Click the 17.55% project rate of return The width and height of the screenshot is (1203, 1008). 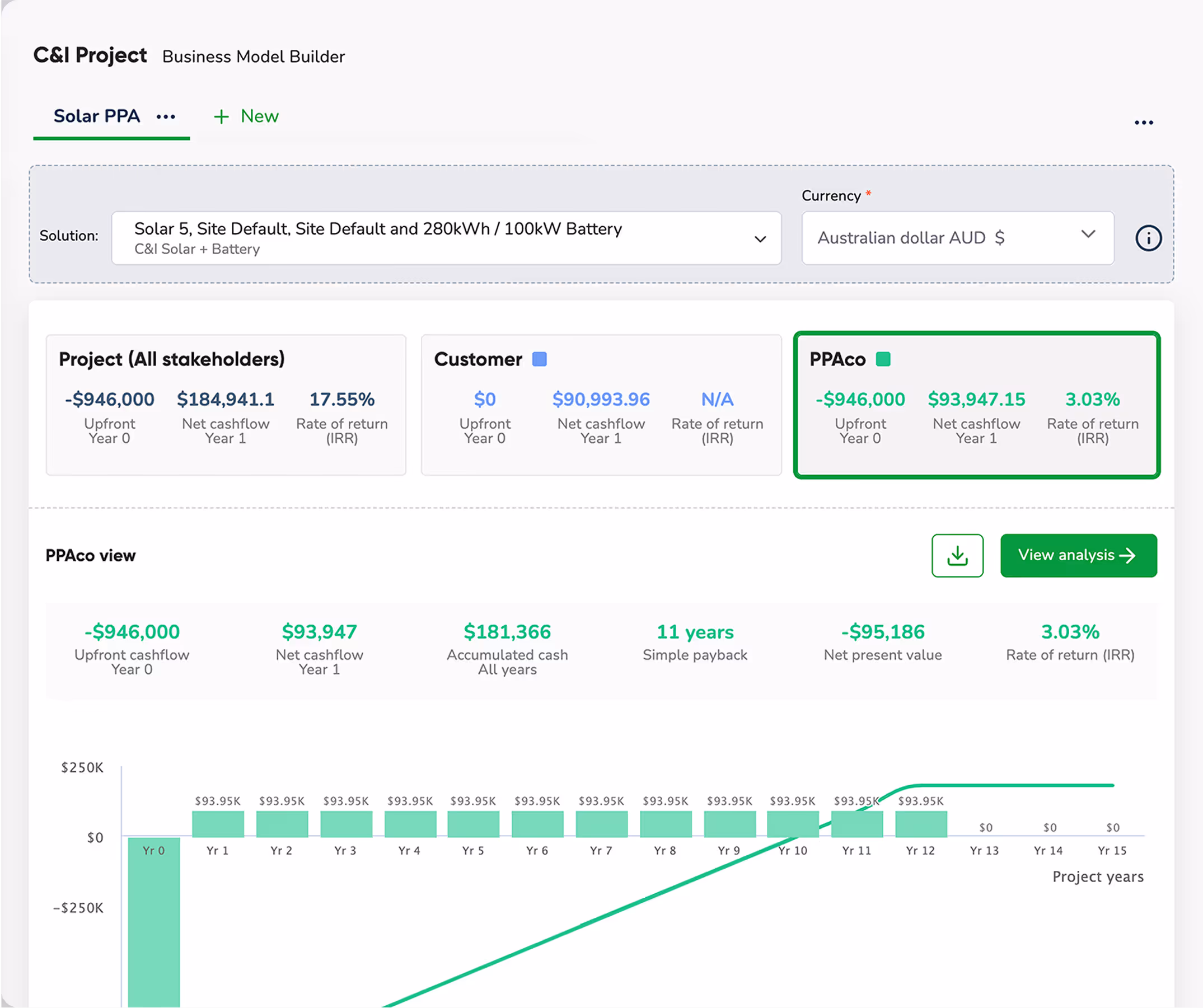pyautogui.click(x=342, y=399)
